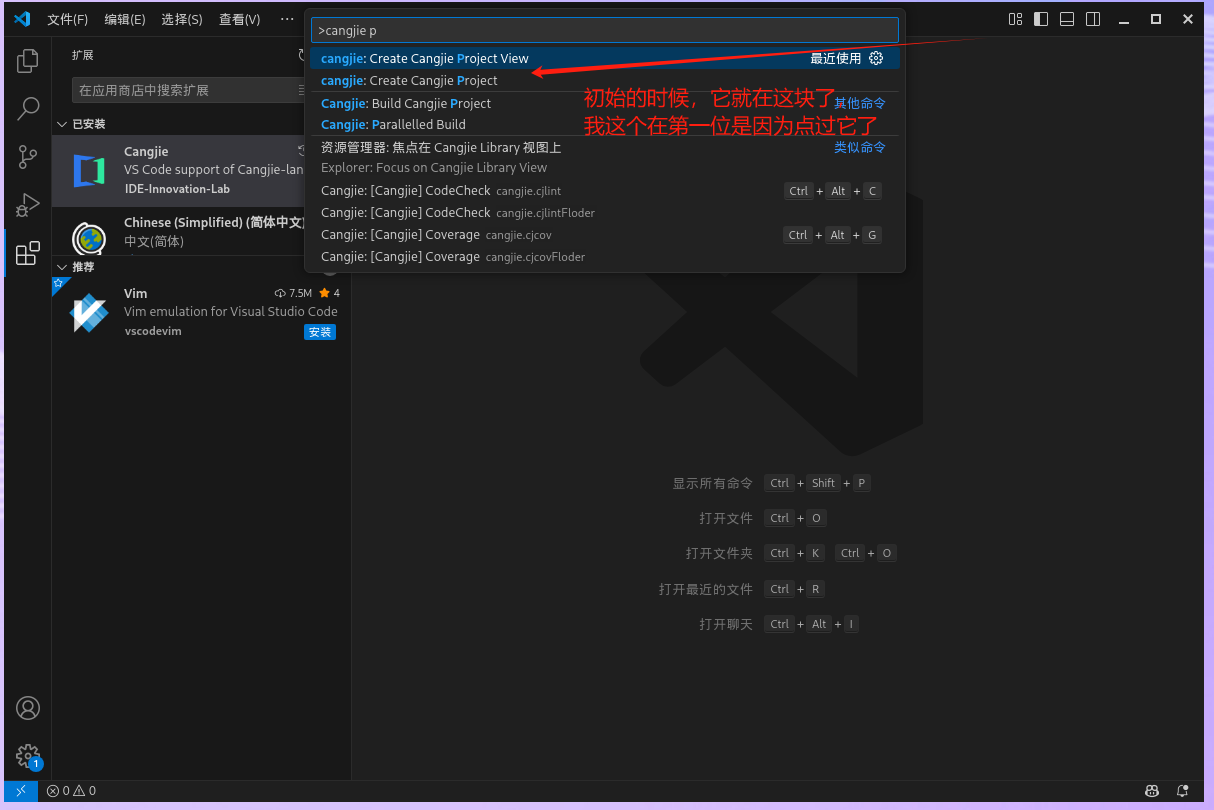Image resolution: width=1214 pixels, height=810 pixels.
Task: Install the Vim extension
Action: (x=320, y=332)
